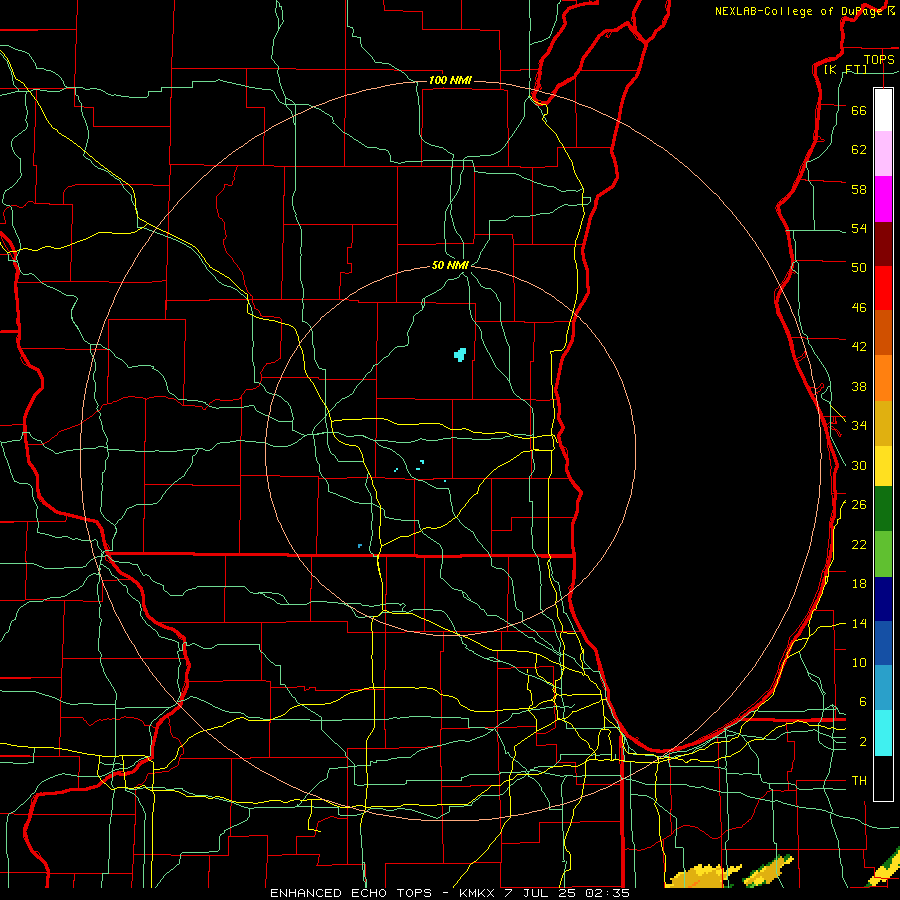Click the largest cyan echo inside the 50 NMI ring
Screen dimensions: 900x900
460,355
